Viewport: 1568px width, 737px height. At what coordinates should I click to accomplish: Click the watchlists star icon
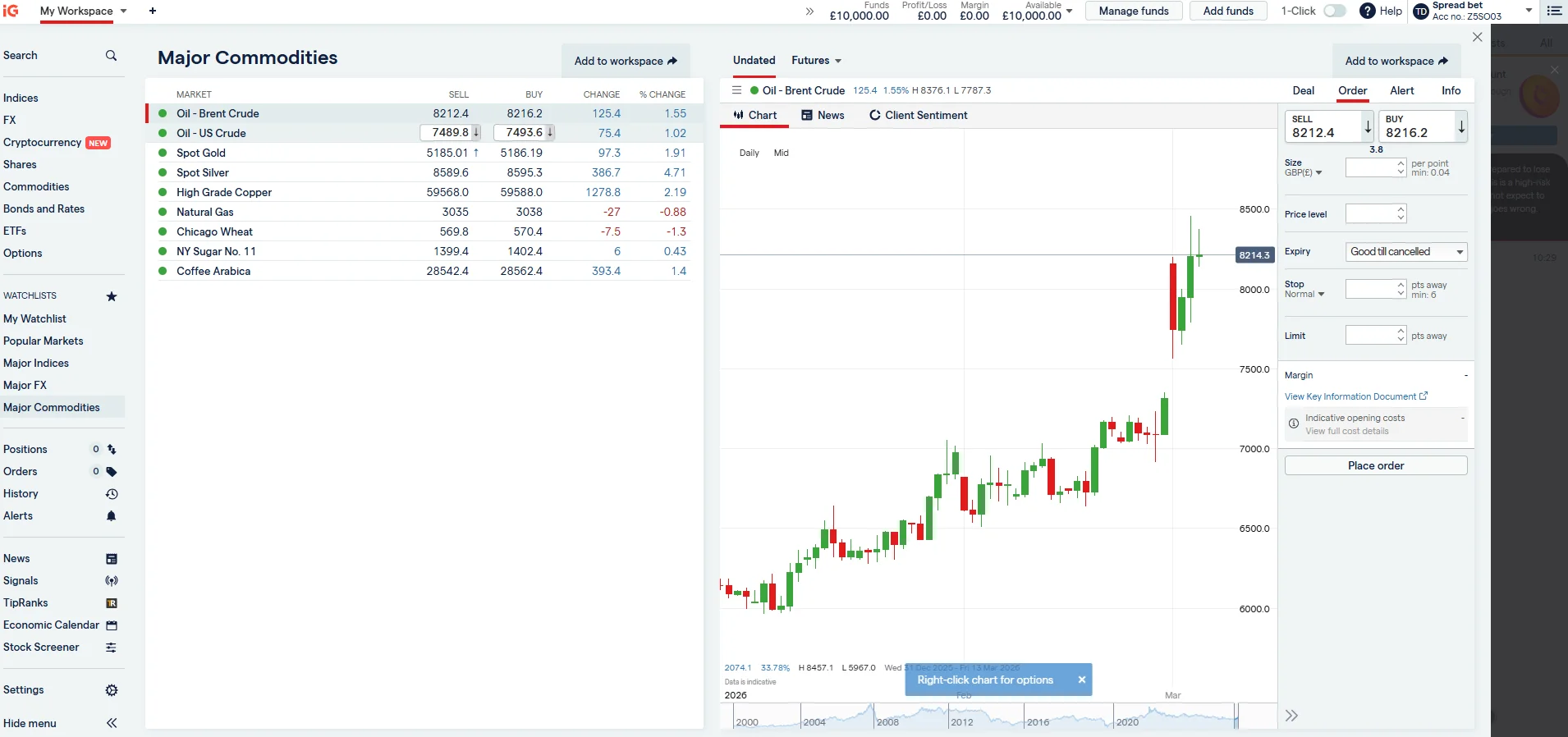pos(112,296)
